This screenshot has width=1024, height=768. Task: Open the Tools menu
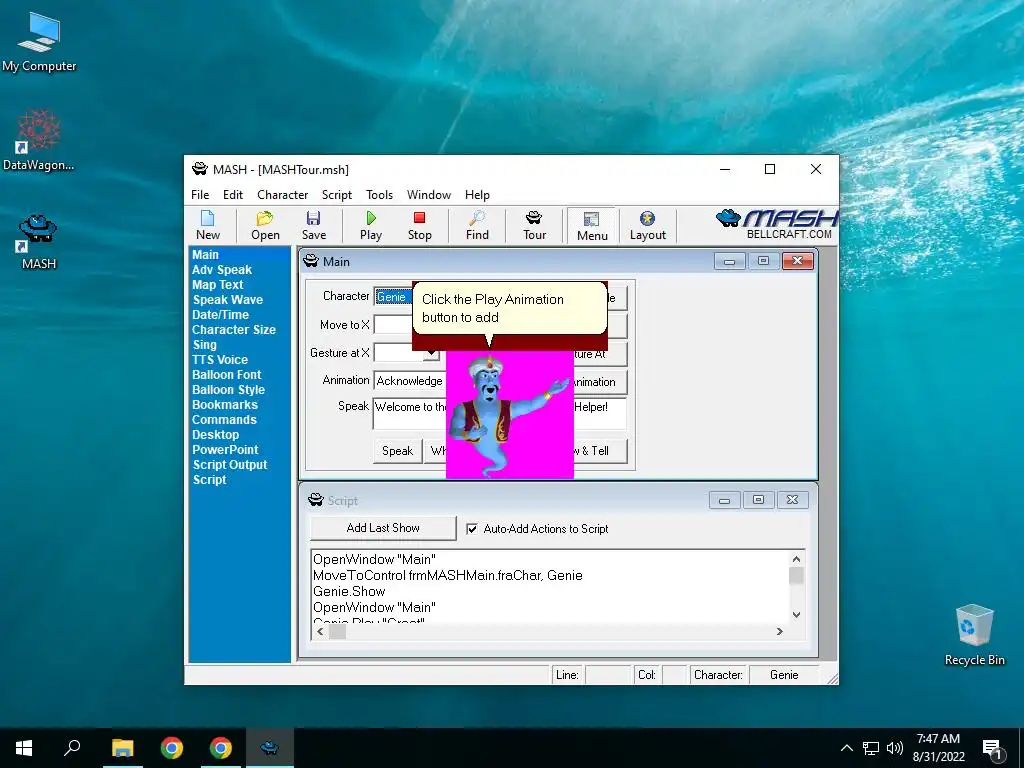(379, 195)
